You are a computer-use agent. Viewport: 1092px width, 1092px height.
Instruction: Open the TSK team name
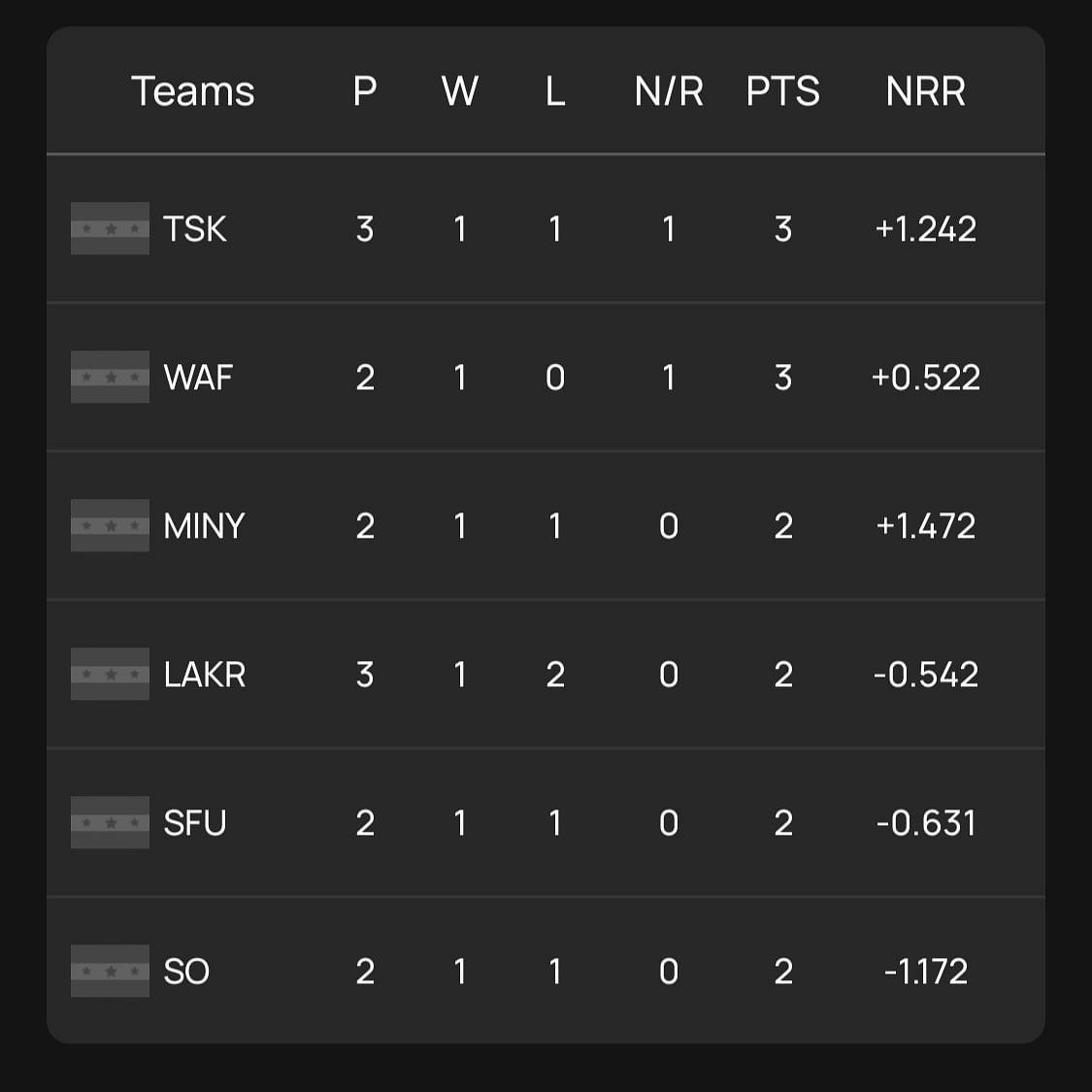(195, 229)
